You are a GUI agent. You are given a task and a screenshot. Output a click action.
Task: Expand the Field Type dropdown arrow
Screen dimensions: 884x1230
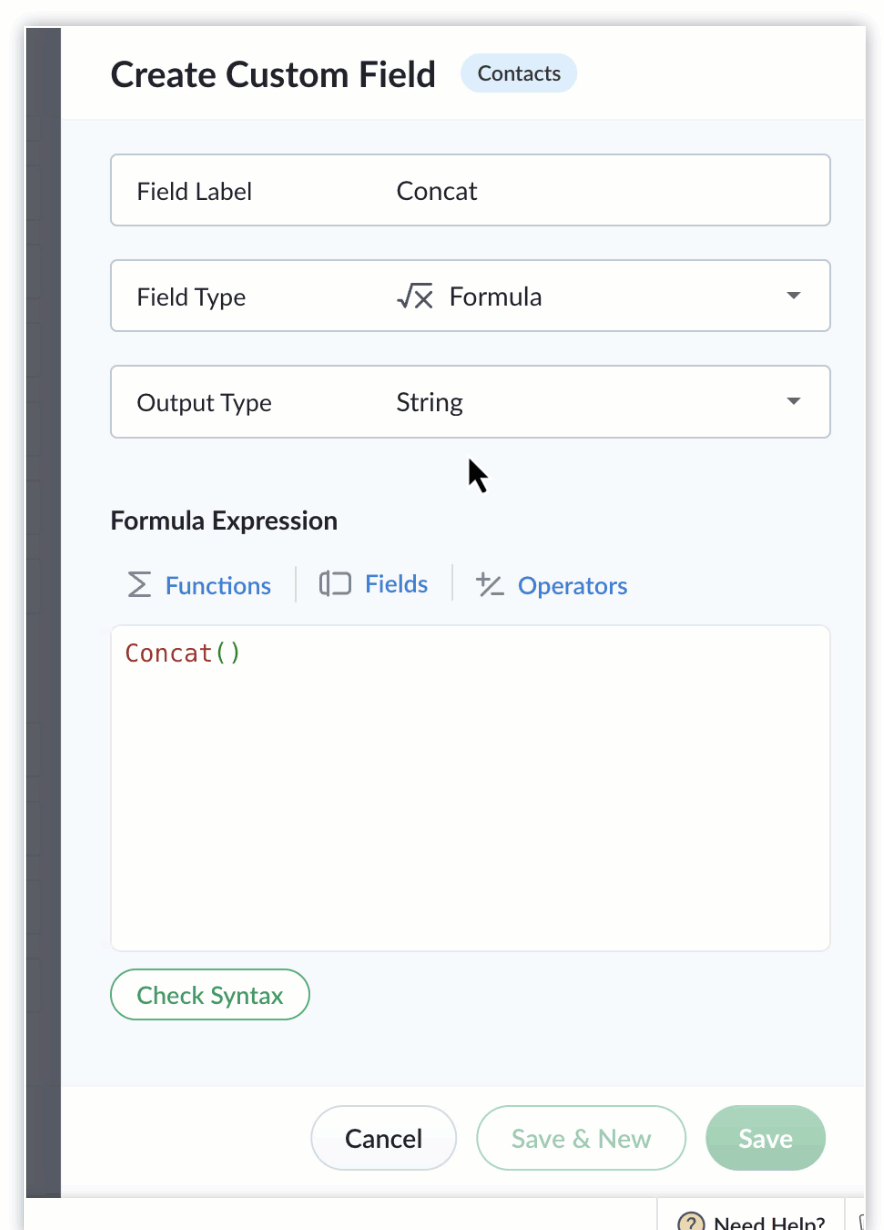coord(793,296)
